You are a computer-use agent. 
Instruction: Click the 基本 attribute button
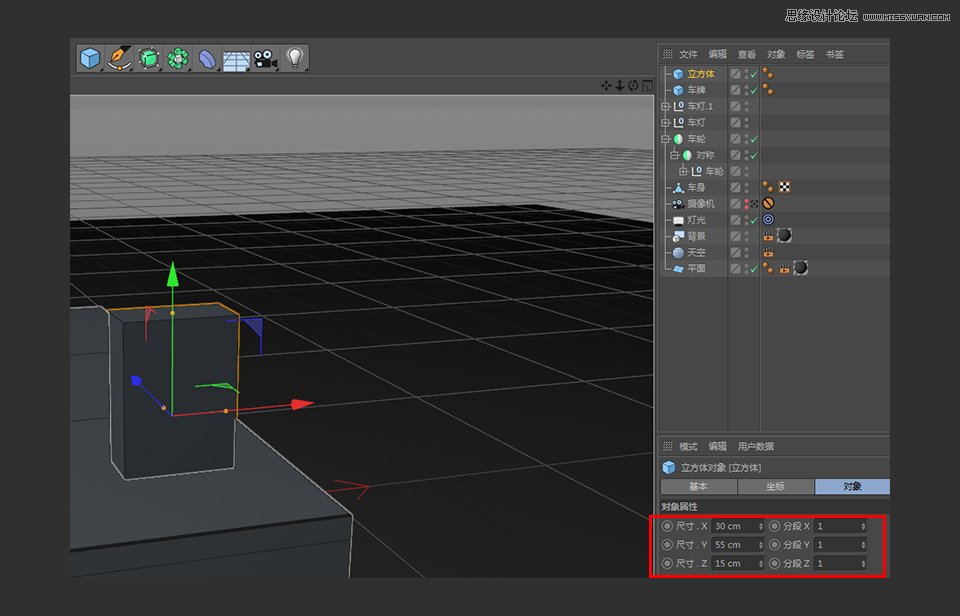pos(698,487)
